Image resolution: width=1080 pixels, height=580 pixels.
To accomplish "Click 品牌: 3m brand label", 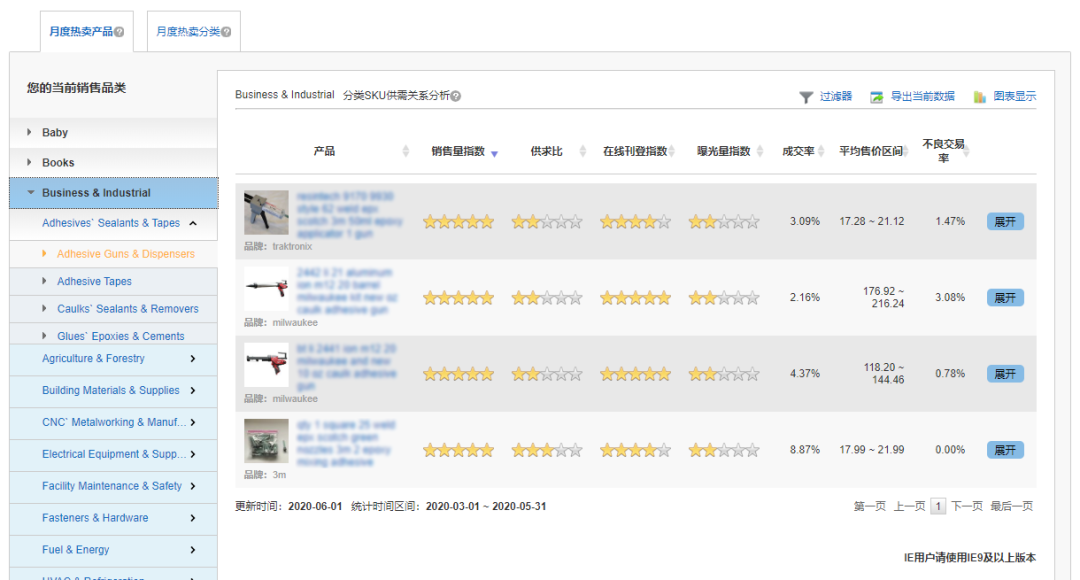I will click(265, 475).
